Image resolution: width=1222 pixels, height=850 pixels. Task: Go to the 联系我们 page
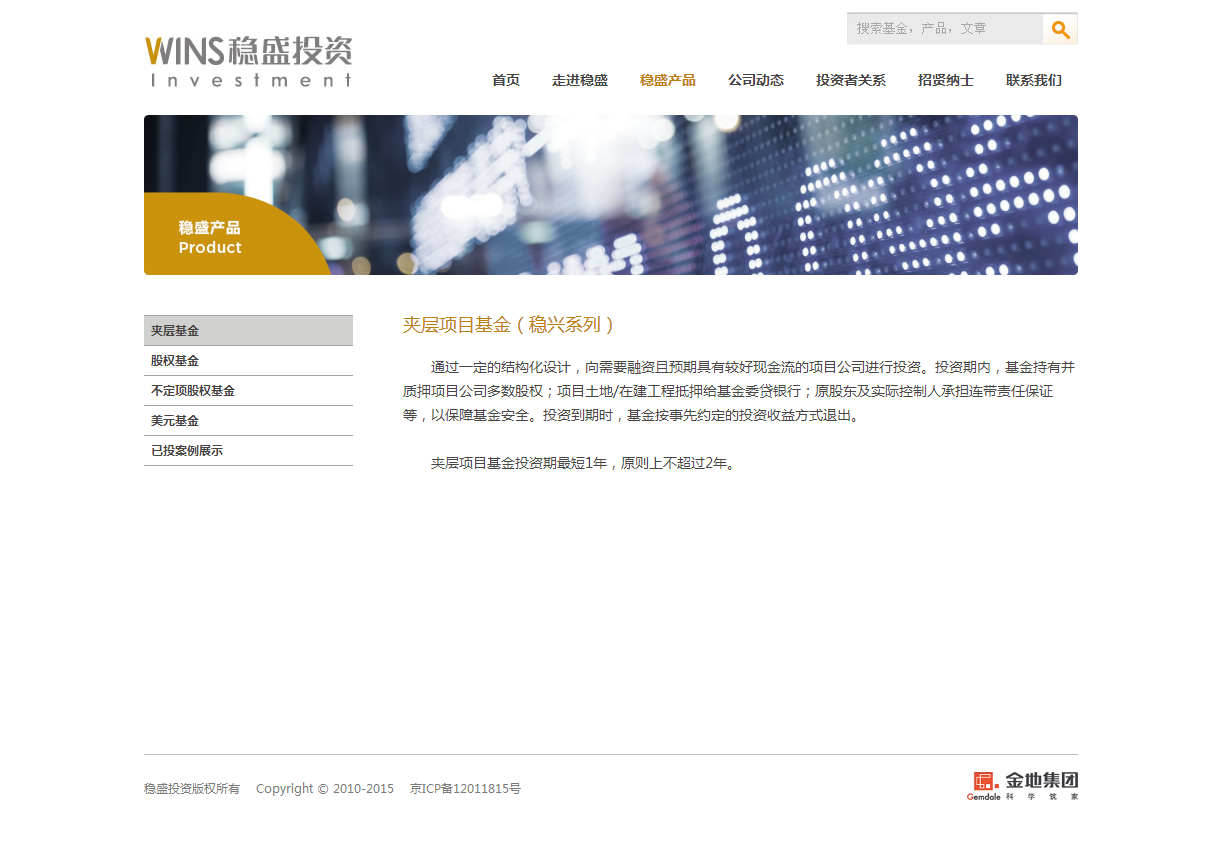pyautogui.click(x=1034, y=80)
